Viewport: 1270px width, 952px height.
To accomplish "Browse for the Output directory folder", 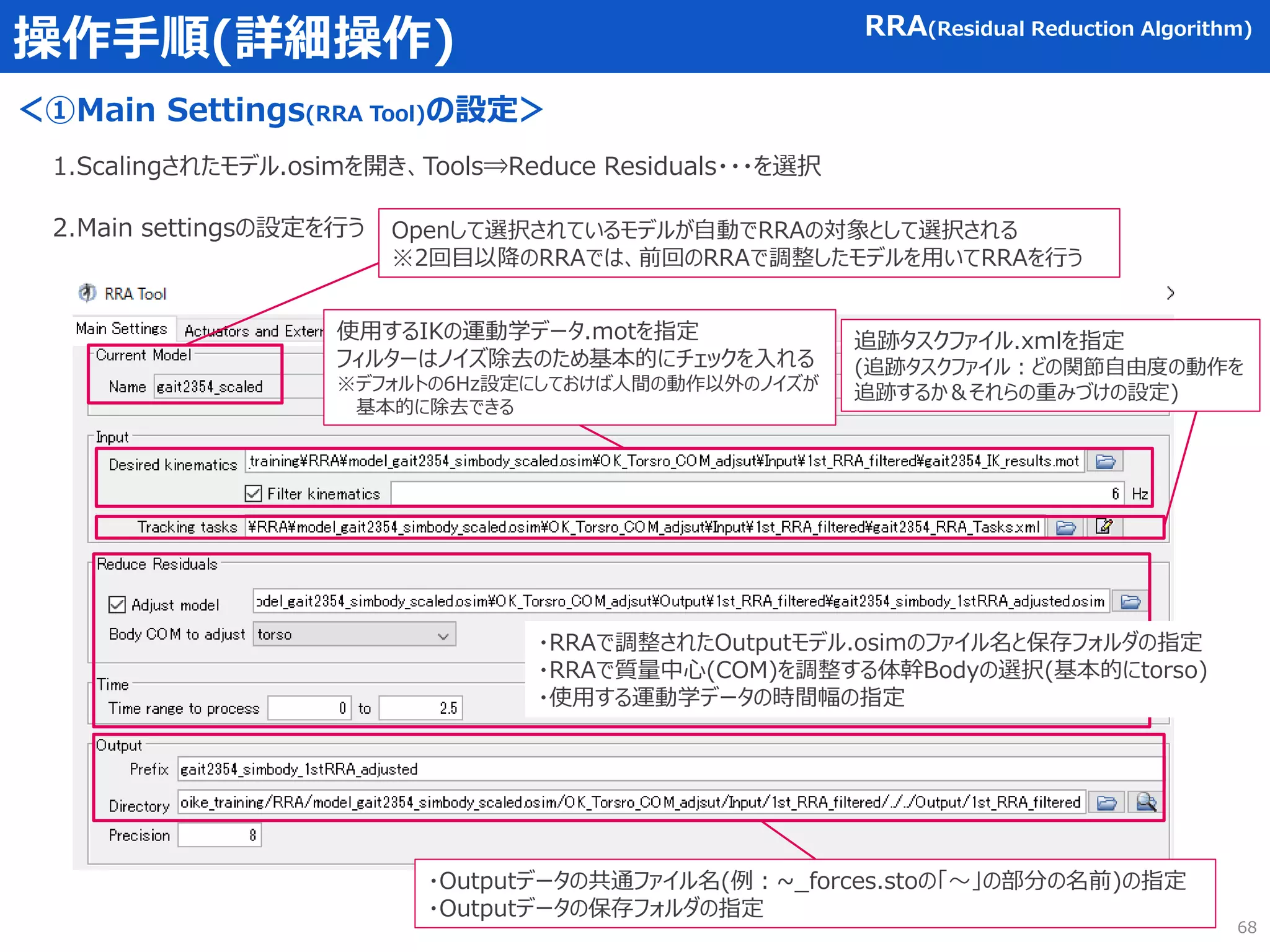I will 1106,803.
